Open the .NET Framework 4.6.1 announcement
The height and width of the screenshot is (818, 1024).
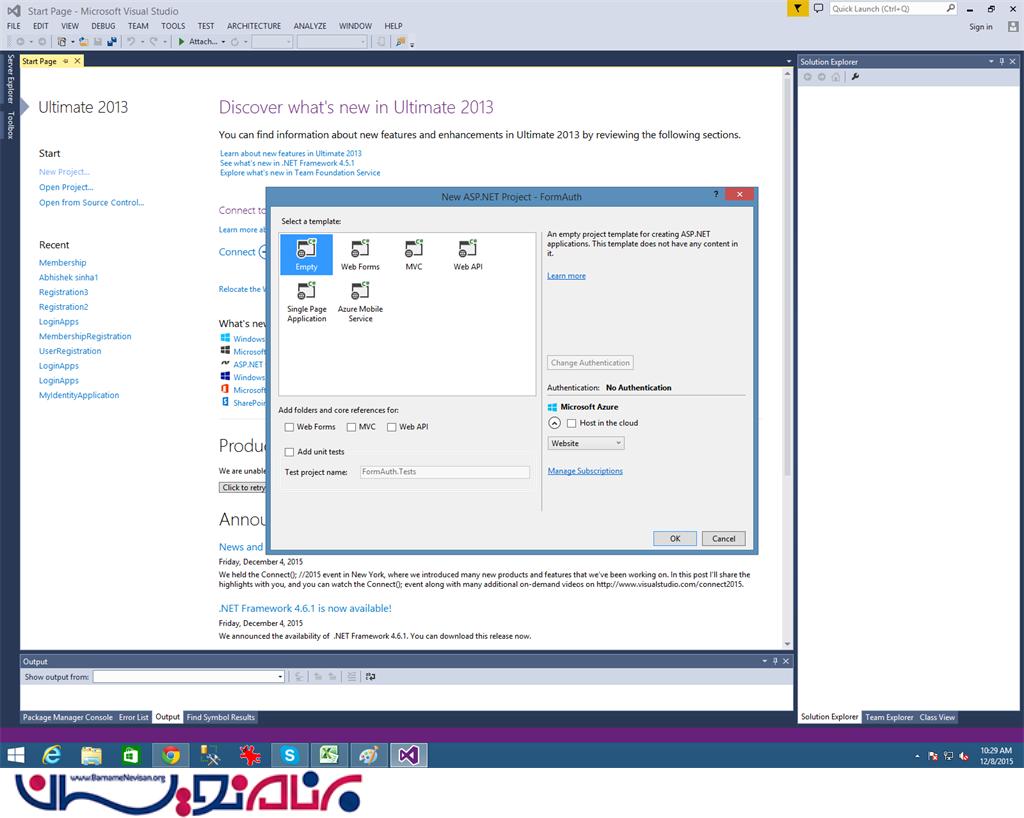[305, 608]
